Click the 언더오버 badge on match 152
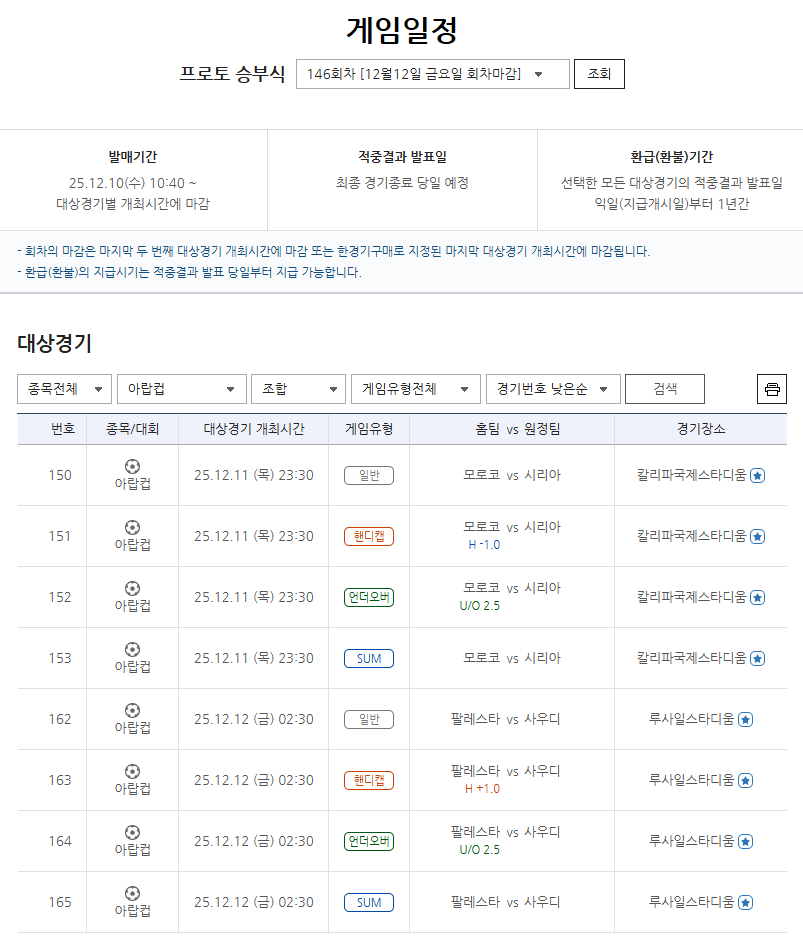The width and height of the screenshot is (803, 938). (370, 597)
